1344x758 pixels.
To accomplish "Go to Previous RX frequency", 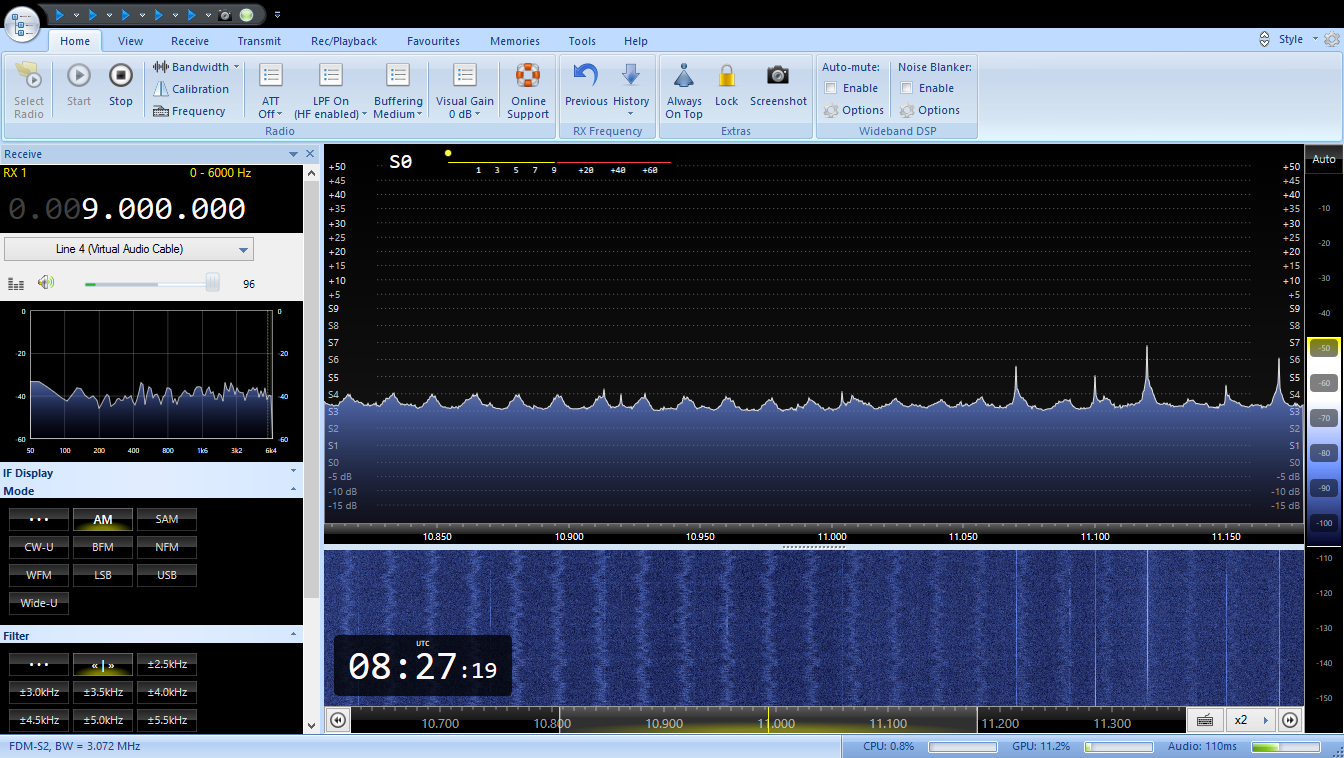I will [585, 77].
